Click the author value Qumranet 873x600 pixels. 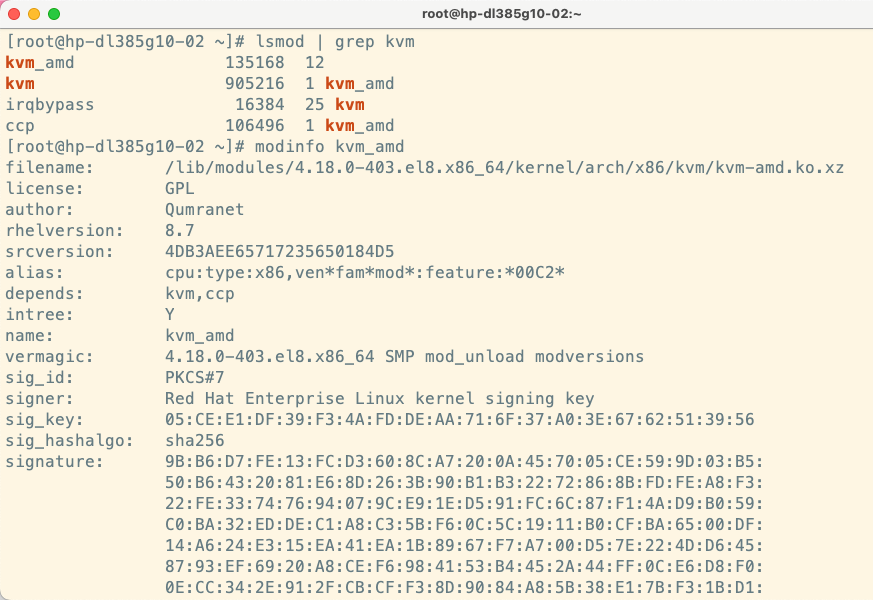click(205, 210)
